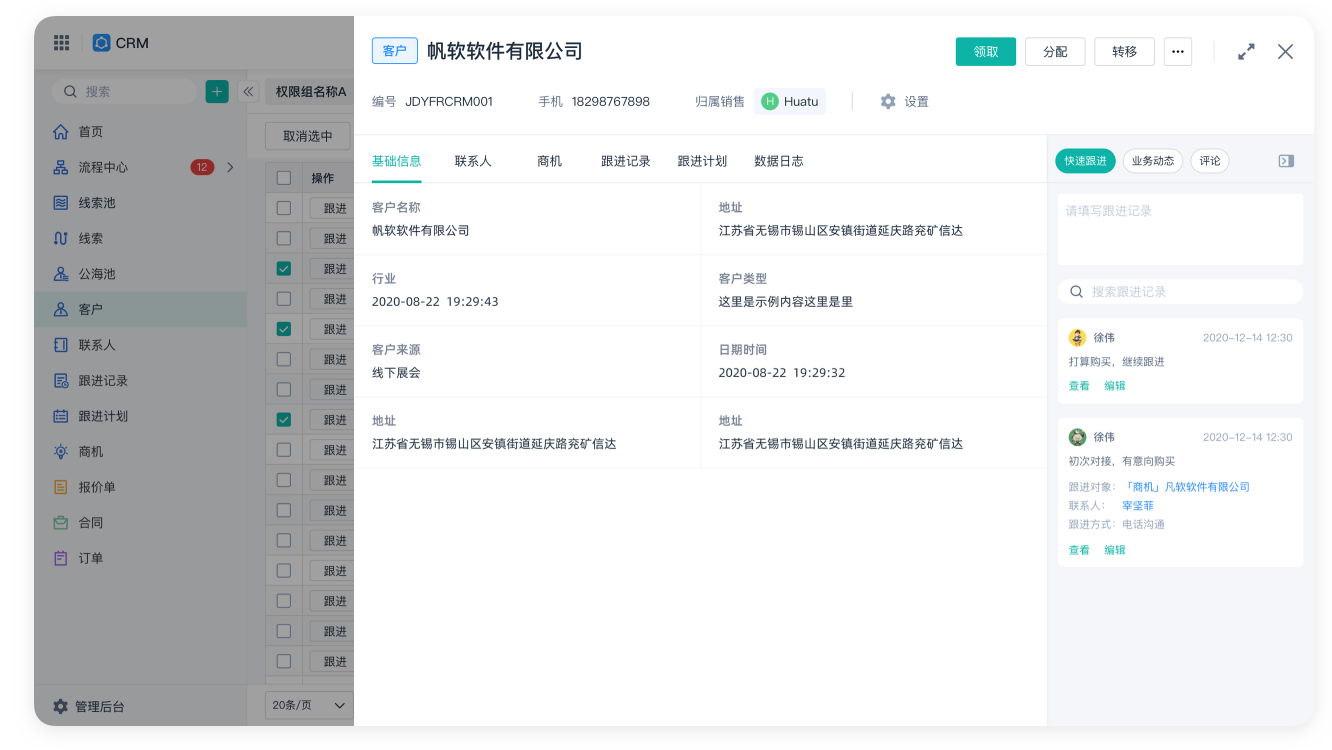Click the 权限组名称A tab label
Screen dimensions: 1332x750
click(x=311, y=92)
